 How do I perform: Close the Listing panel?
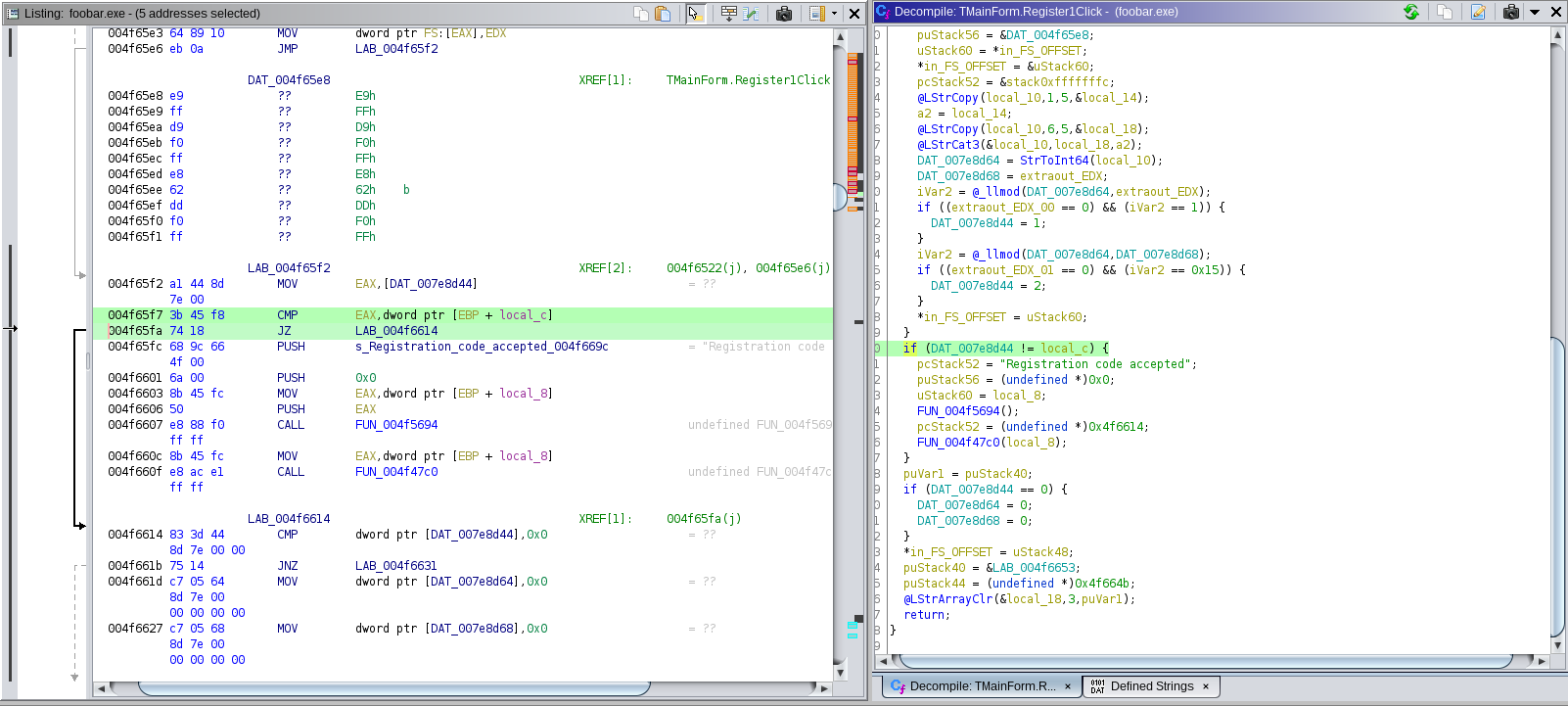point(854,13)
